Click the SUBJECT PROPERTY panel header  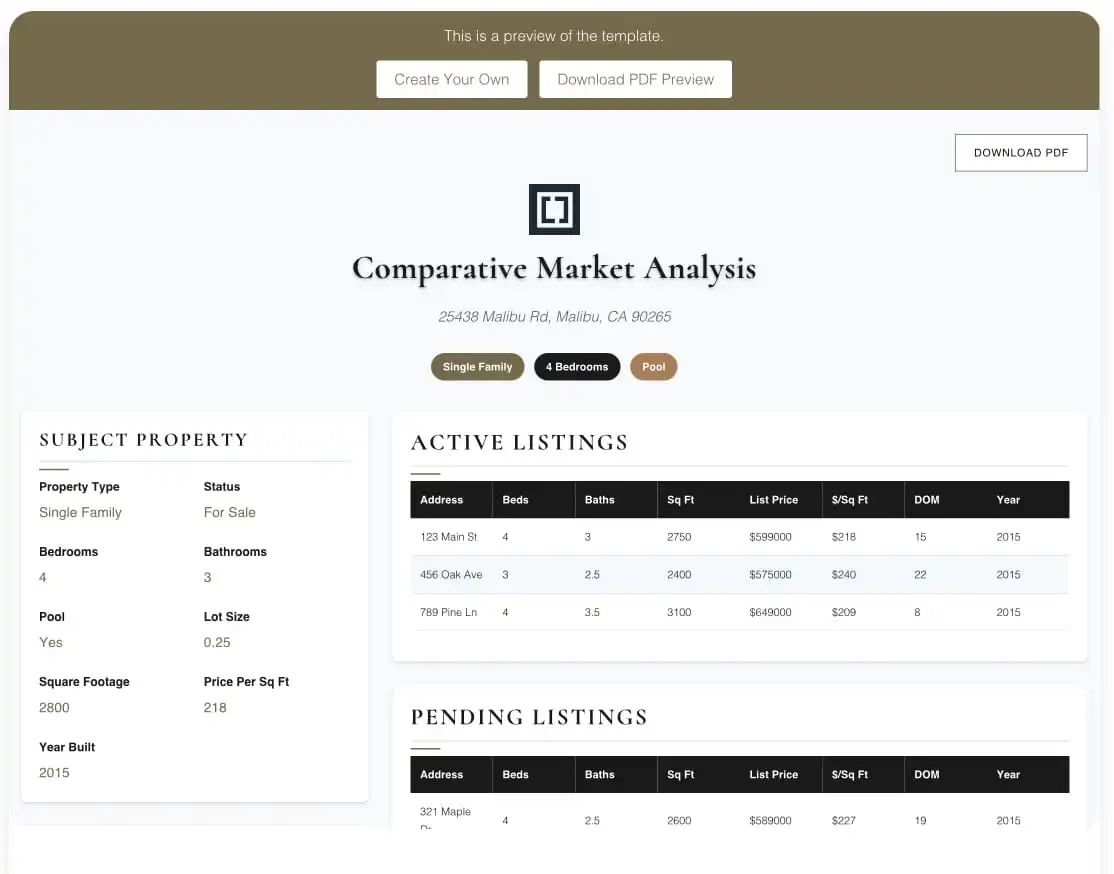point(142,440)
